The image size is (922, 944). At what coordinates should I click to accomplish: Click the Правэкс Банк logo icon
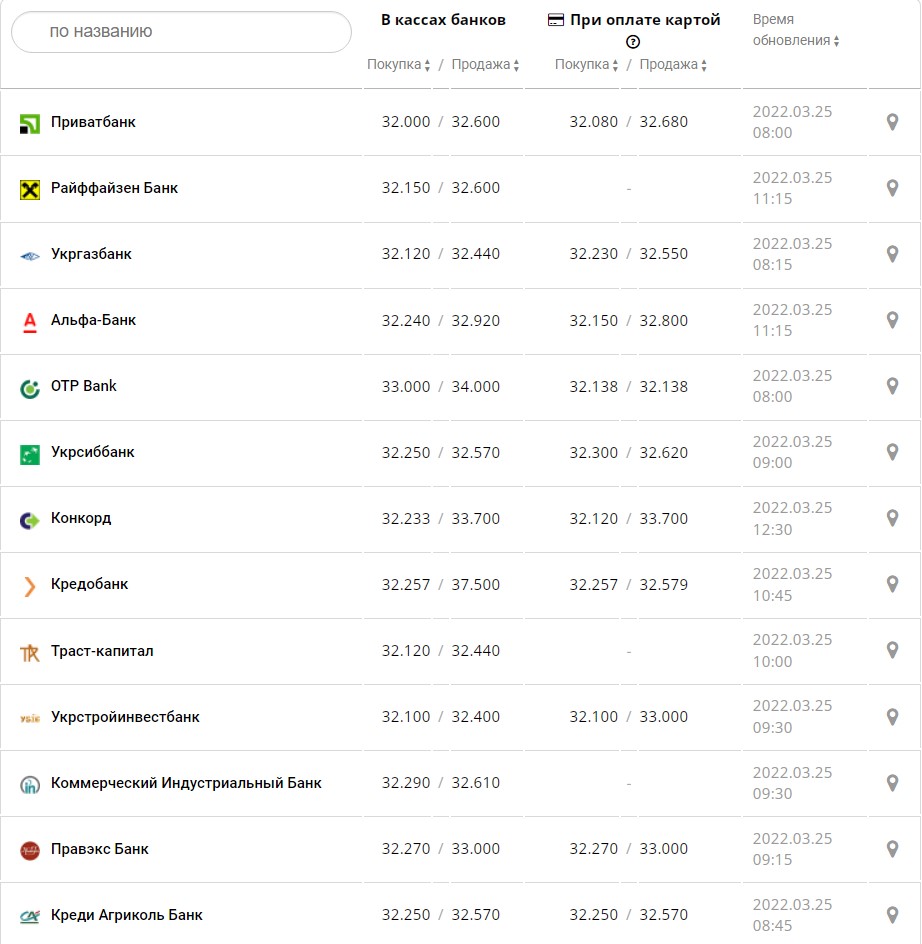pos(30,850)
